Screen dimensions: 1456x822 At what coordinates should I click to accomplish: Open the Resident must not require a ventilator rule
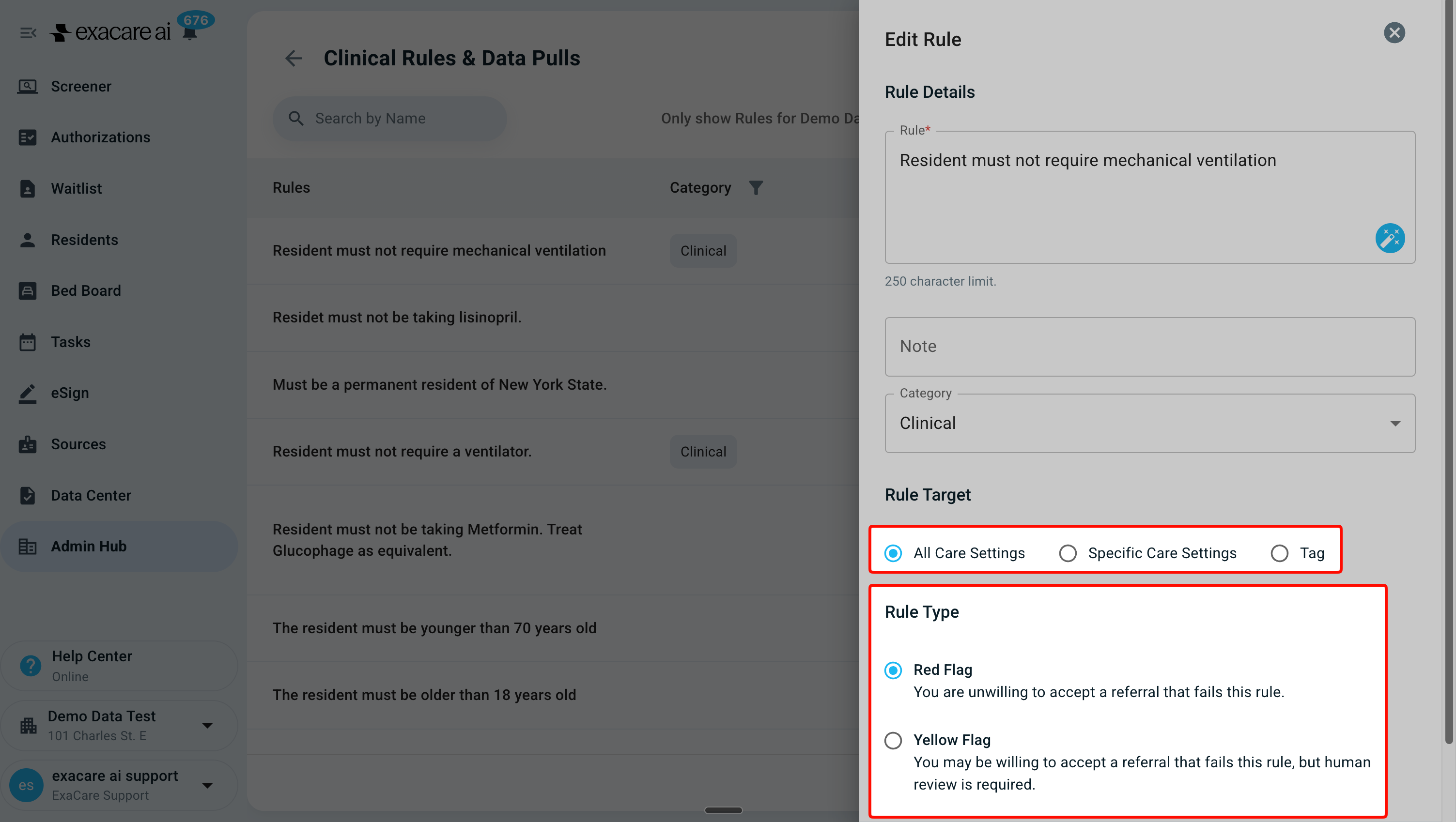(402, 451)
